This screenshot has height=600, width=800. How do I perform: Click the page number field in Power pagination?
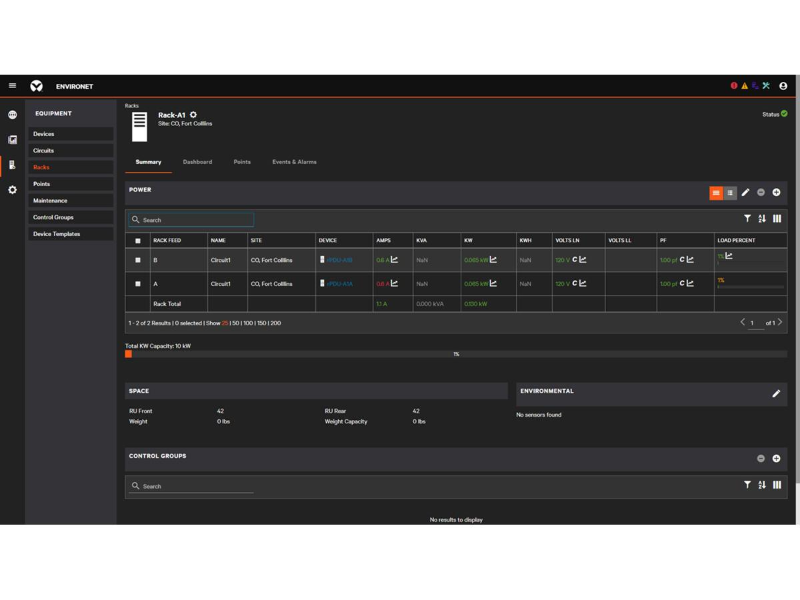coord(755,323)
